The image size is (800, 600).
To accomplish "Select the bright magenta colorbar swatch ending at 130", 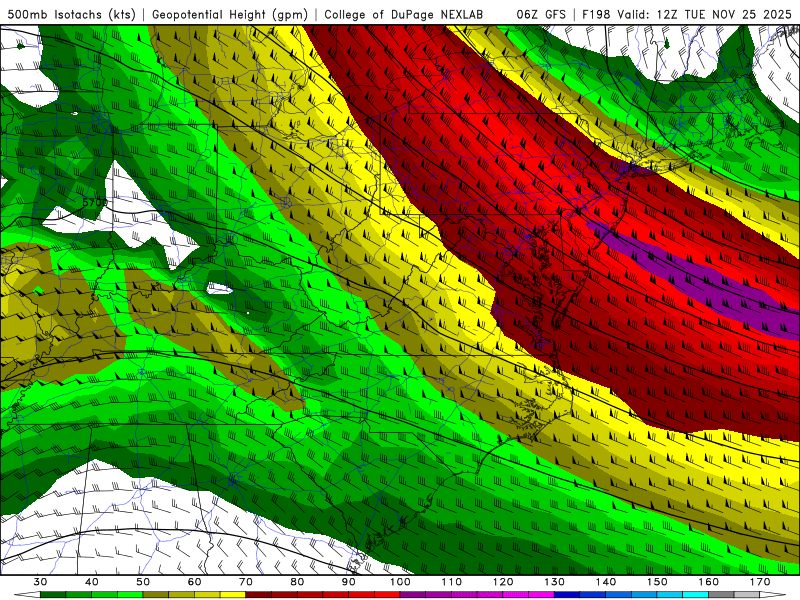I will point(541,594).
